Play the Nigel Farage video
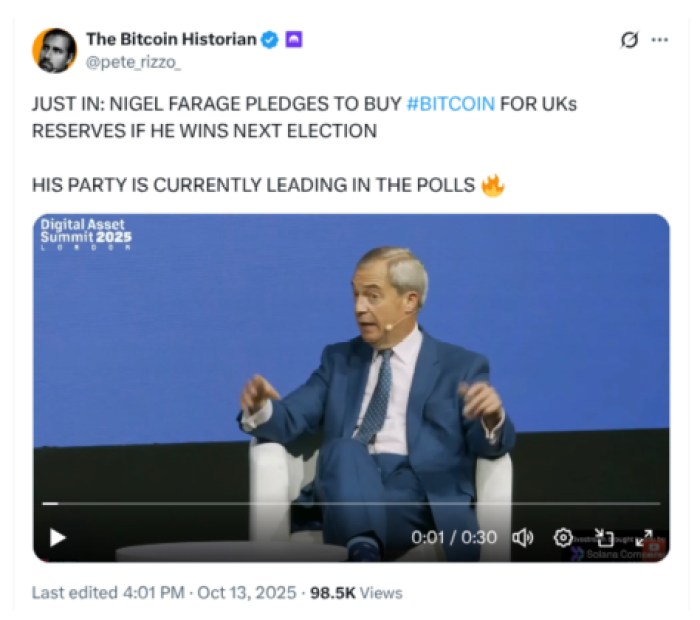700x620 pixels. 57,538
